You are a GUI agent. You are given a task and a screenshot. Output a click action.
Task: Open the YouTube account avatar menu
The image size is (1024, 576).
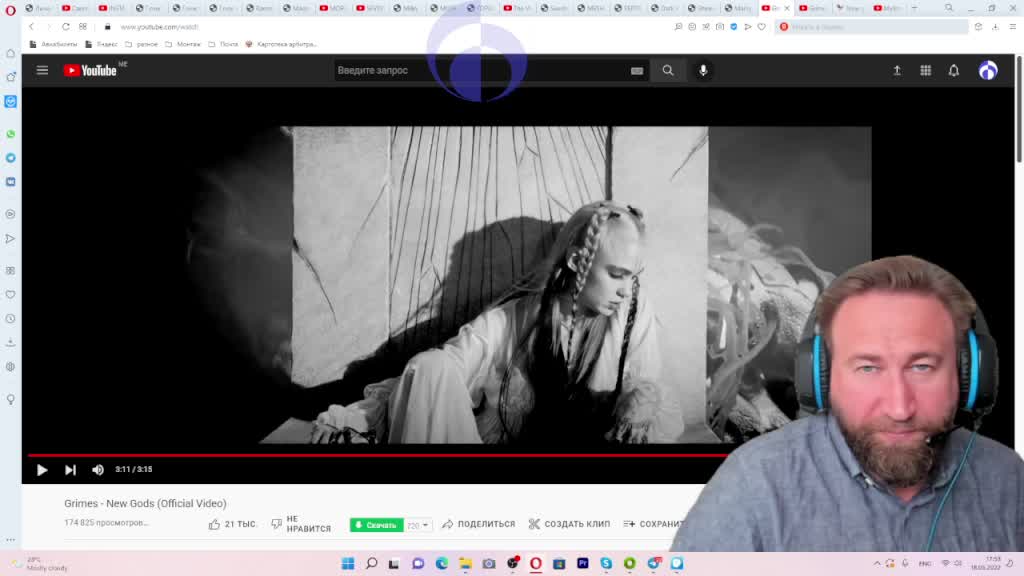pyautogui.click(x=988, y=71)
